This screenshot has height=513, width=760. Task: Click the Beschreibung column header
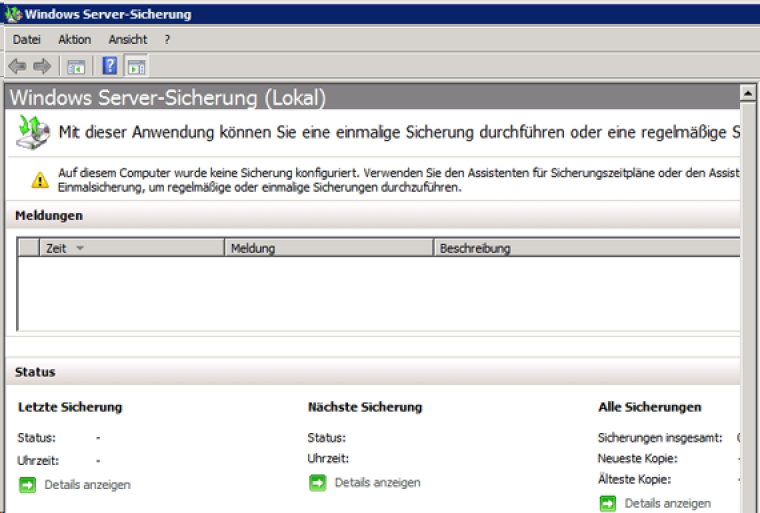(x=587, y=248)
